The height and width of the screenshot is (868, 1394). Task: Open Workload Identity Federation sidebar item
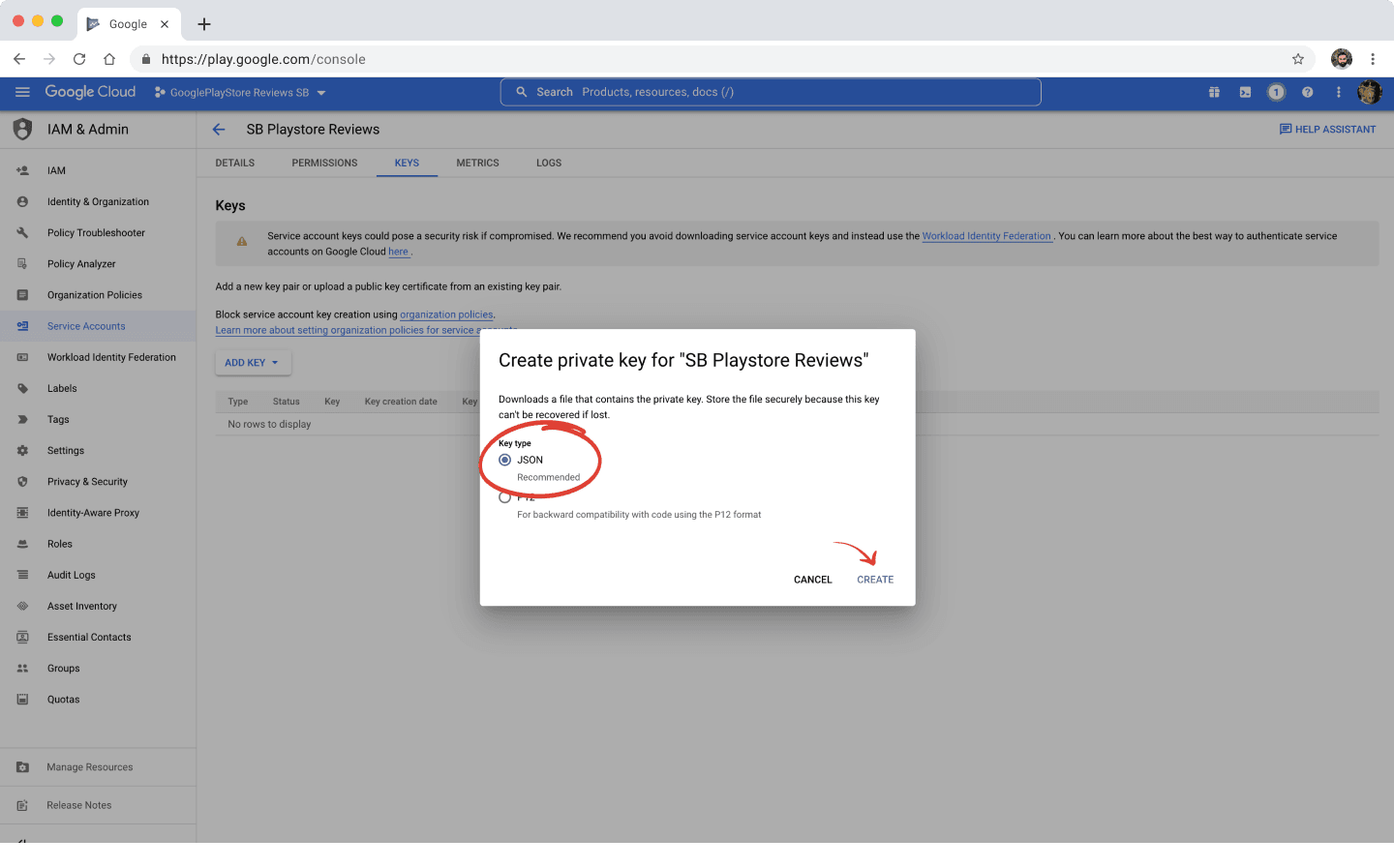click(x=98, y=357)
